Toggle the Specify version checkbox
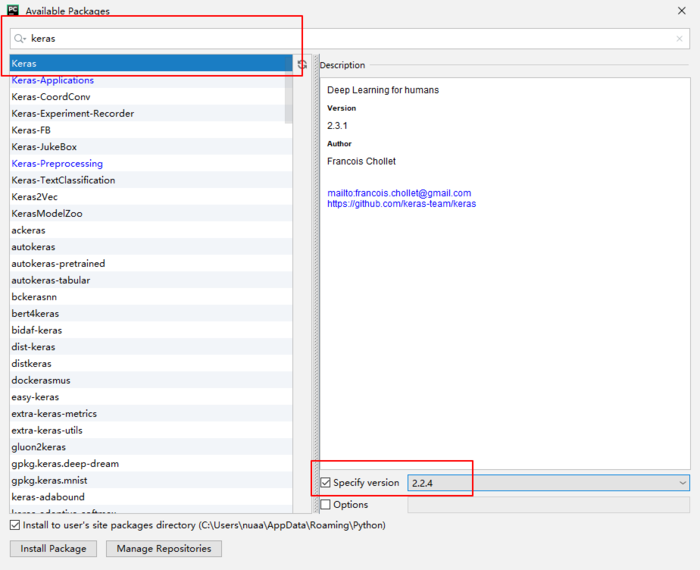This screenshot has height=570, width=700. point(326,483)
